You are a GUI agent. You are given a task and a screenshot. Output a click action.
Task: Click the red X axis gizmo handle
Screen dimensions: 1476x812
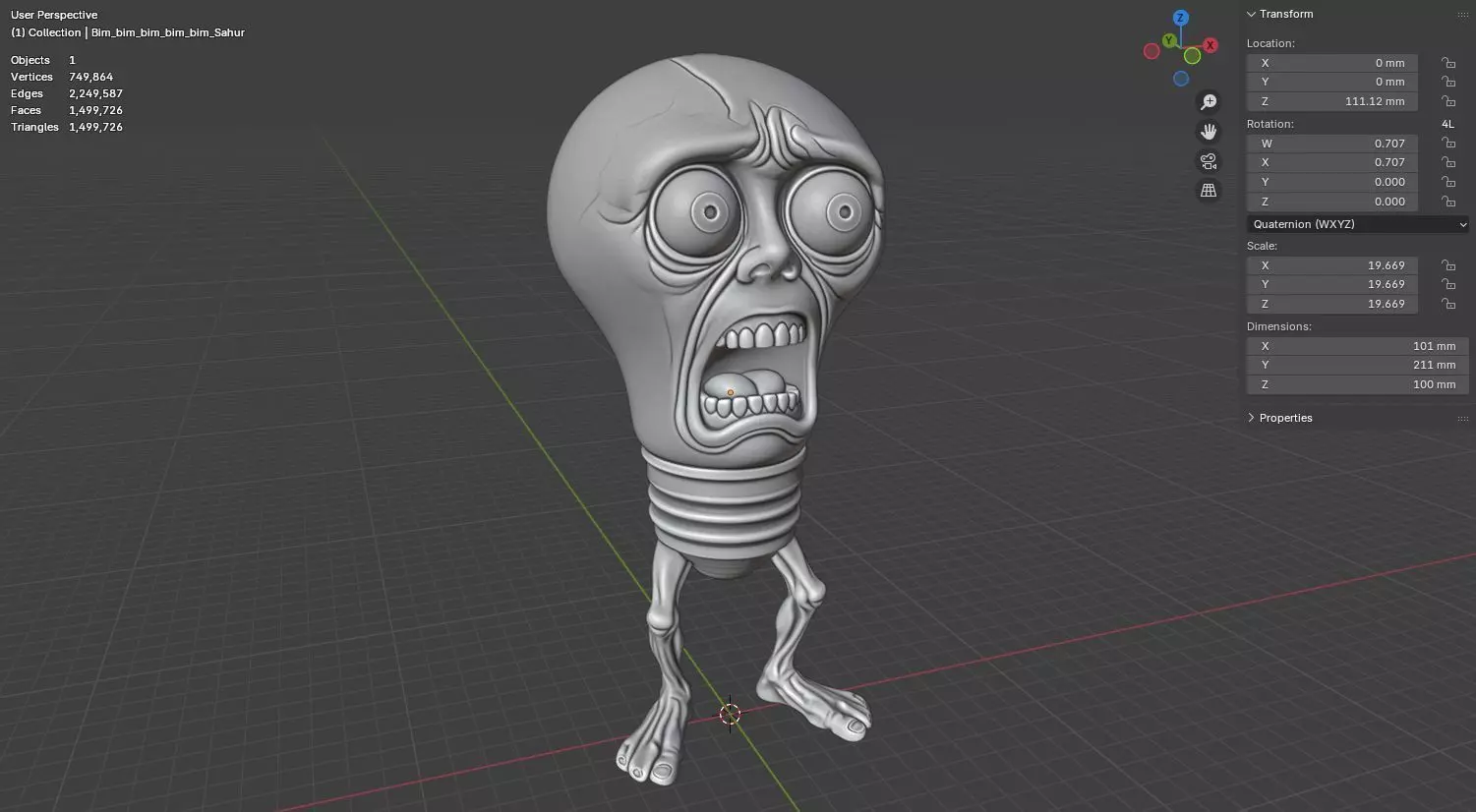[1210, 45]
